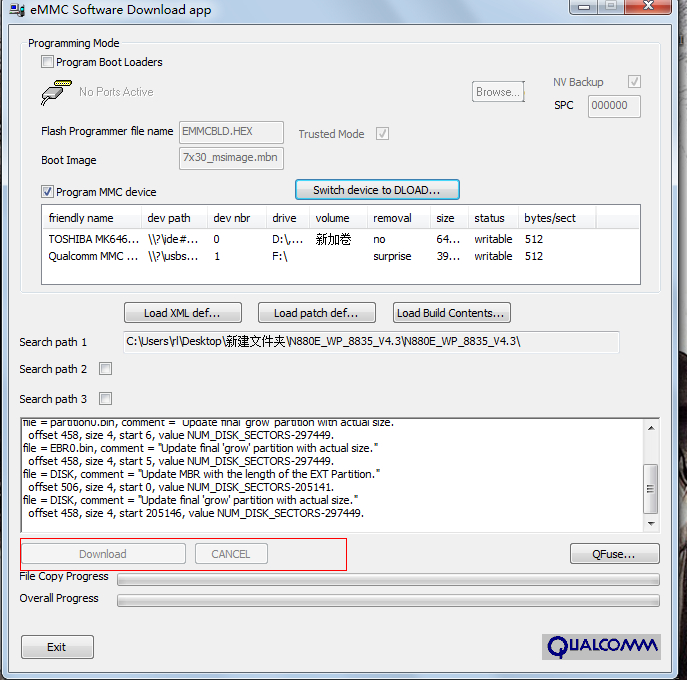Image resolution: width=687 pixels, height=680 pixels.
Task: Click log line with offset 506
Action: (181, 487)
